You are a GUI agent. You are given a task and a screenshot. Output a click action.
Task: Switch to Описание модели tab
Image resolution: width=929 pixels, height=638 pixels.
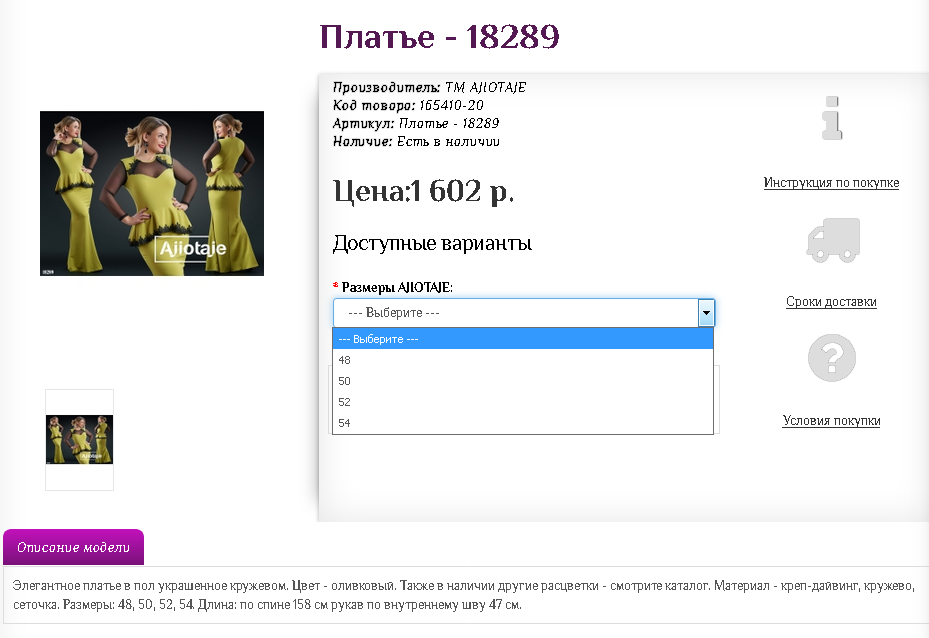click(73, 547)
